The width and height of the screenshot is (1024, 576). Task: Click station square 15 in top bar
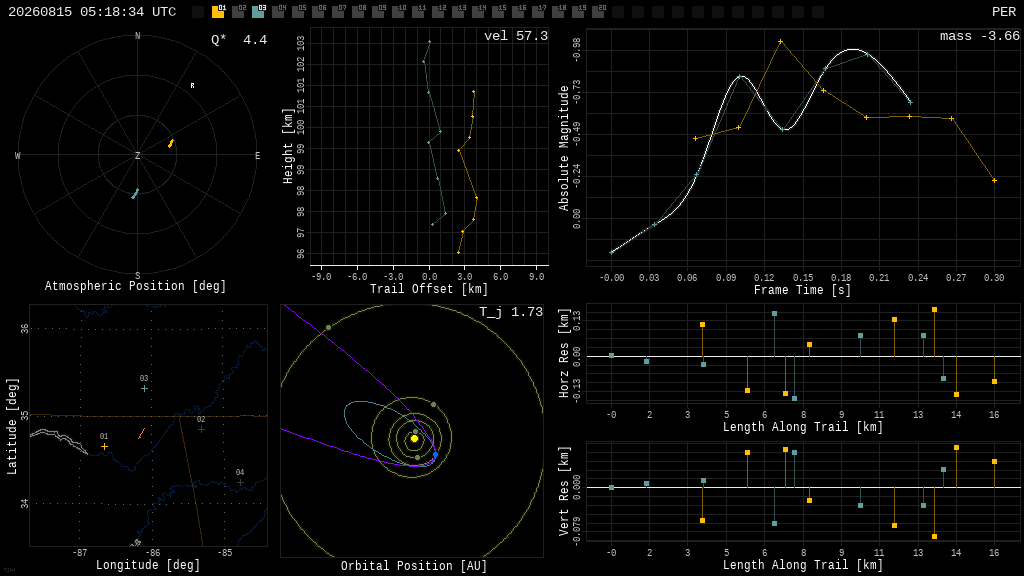click(x=498, y=12)
